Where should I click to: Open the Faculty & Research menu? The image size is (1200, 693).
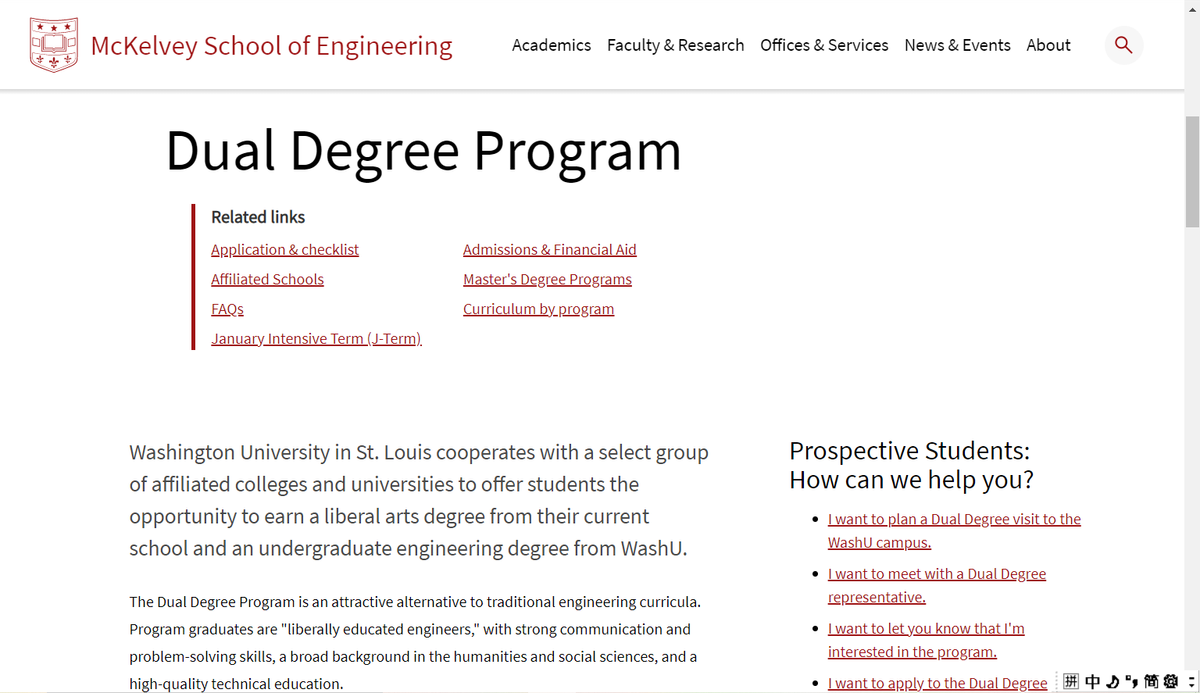[675, 45]
